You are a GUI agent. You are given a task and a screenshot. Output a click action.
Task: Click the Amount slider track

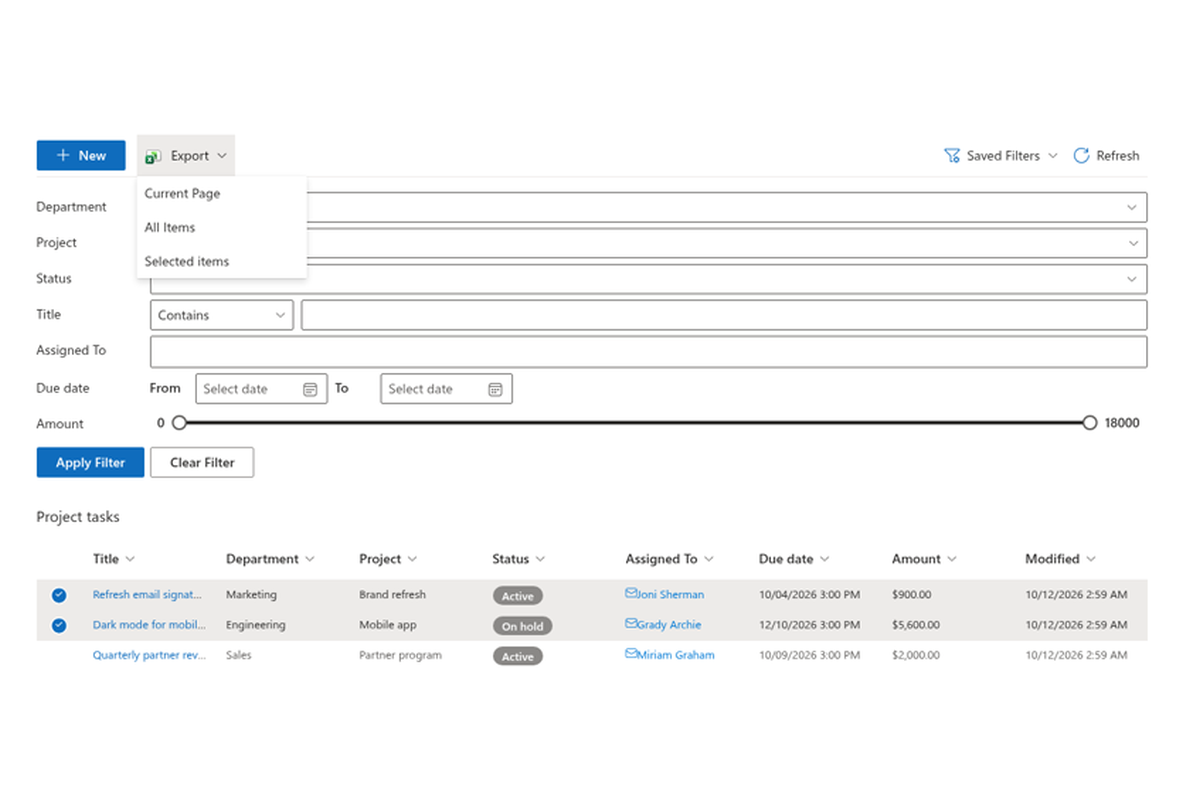pos(634,423)
